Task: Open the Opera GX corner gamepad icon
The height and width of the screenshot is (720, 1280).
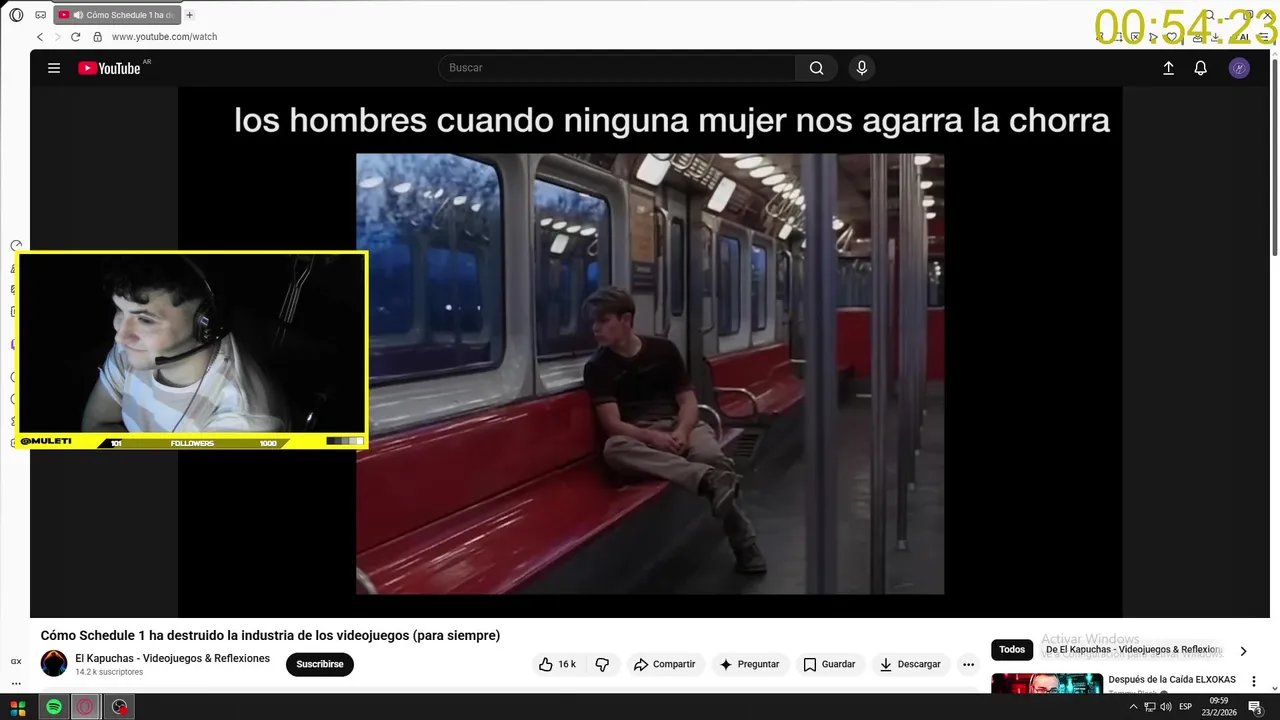Action: tap(40, 15)
